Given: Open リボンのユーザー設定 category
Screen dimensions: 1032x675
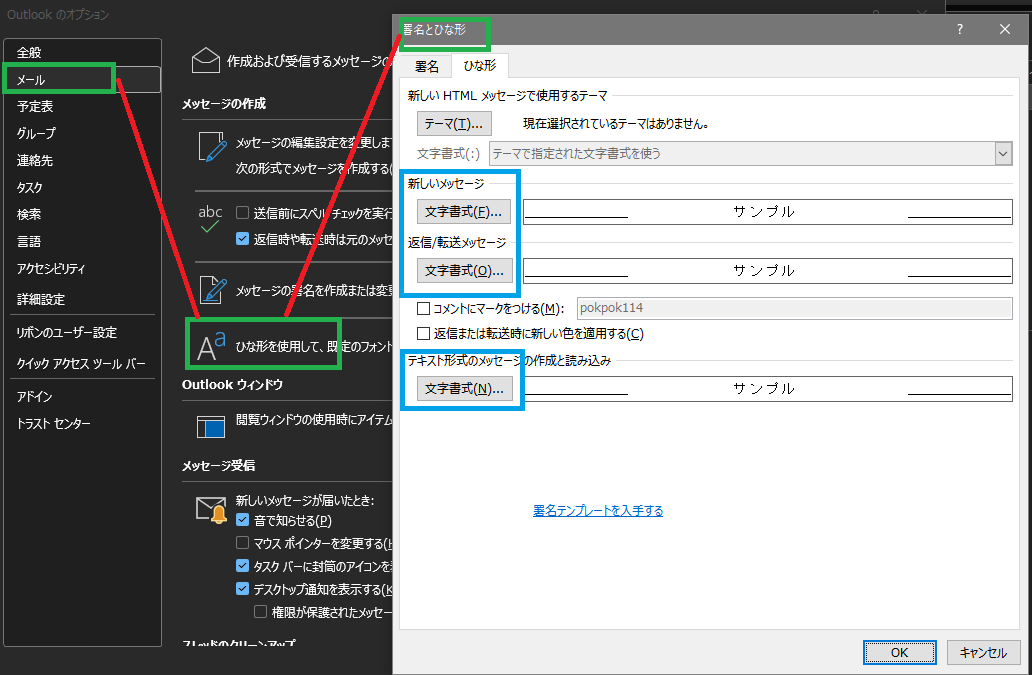Looking at the screenshot, I should 82,333.
